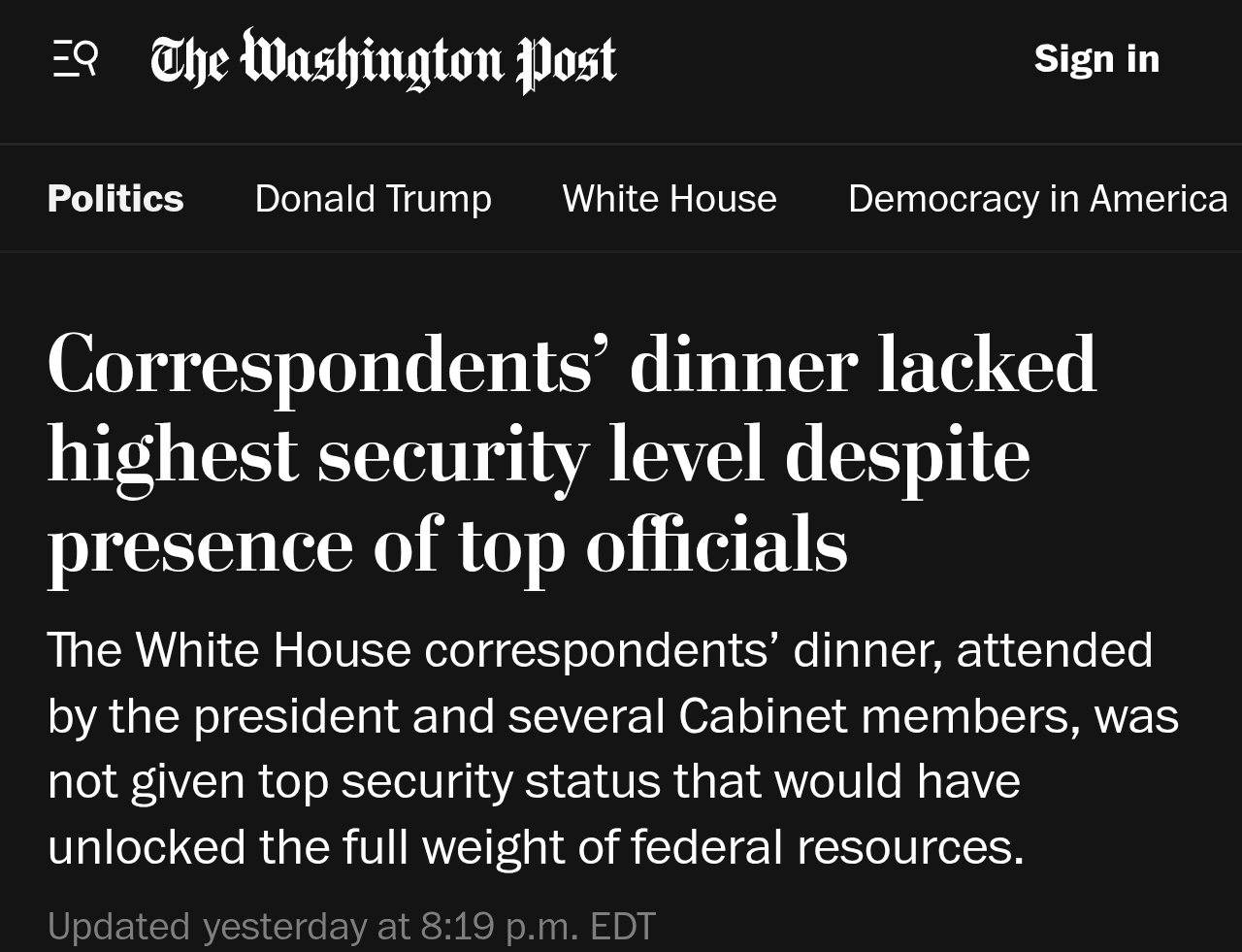Click the word 'lacked' in the headline
Screen dimensions: 1242x952
(987, 365)
